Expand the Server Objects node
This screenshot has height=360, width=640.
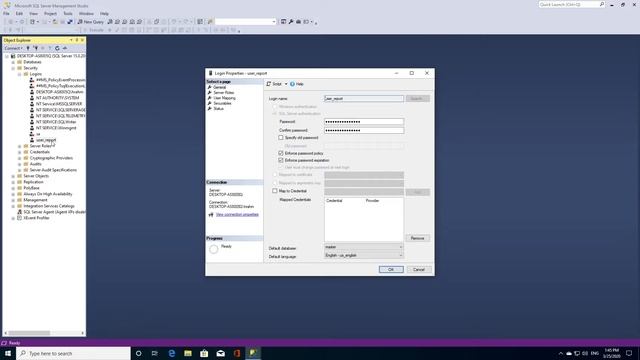13,176
